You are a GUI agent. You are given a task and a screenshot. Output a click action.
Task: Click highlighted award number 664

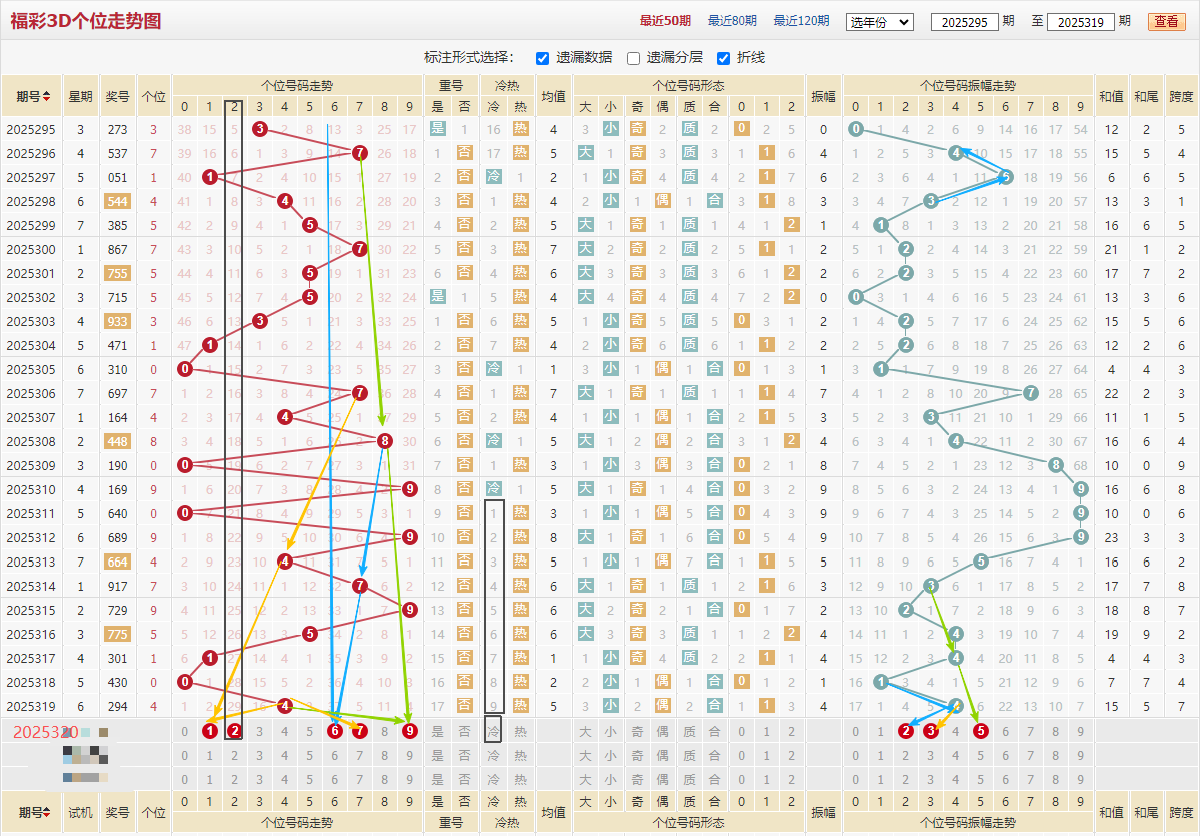pyautogui.click(x=118, y=562)
